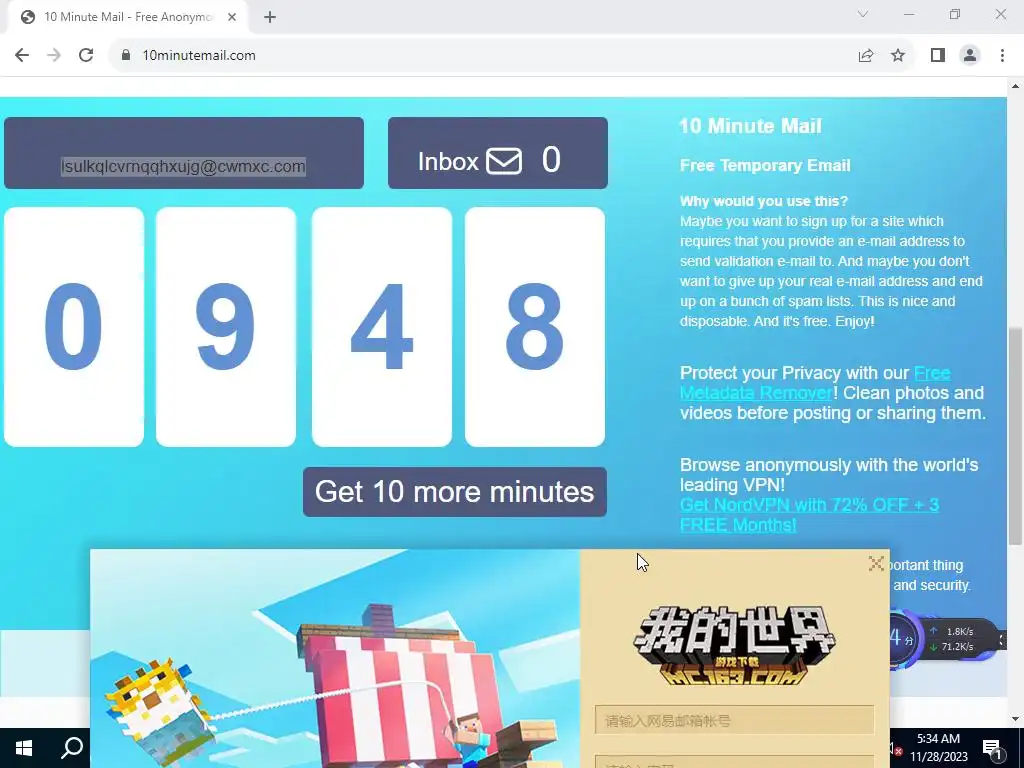Open the Windows Start menu

pyautogui.click(x=24, y=748)
